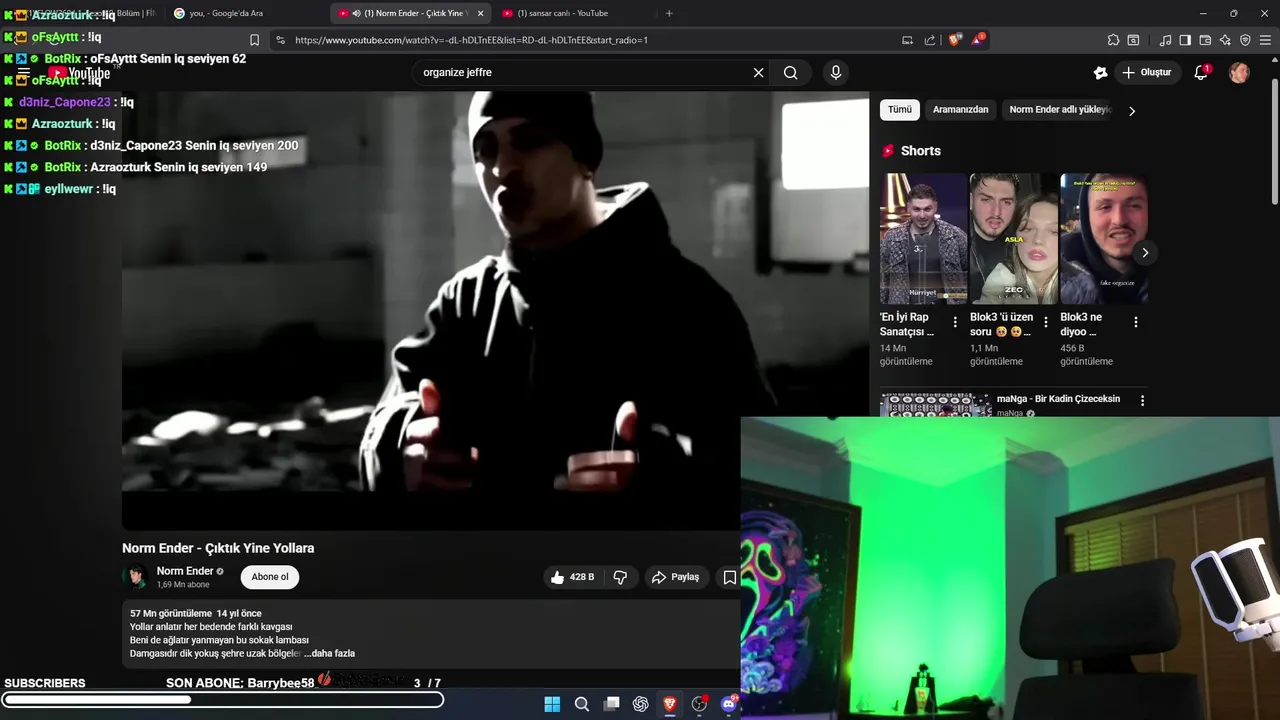This screenshot has width=1280, height=720.
Task: Open the browser hamburger menu
Action: [1265, 40]
